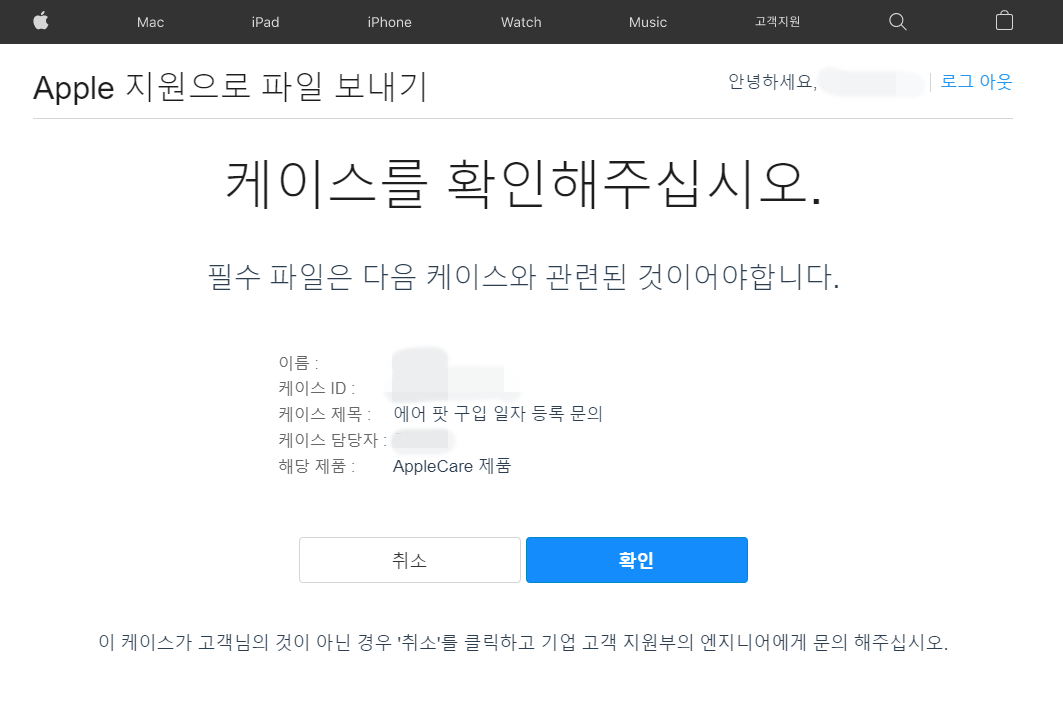
Task: Click the subtitle '필수 파일은 다음 케이스와 관련된 것이어야합니다.'
Action: [x=523, y=277]
